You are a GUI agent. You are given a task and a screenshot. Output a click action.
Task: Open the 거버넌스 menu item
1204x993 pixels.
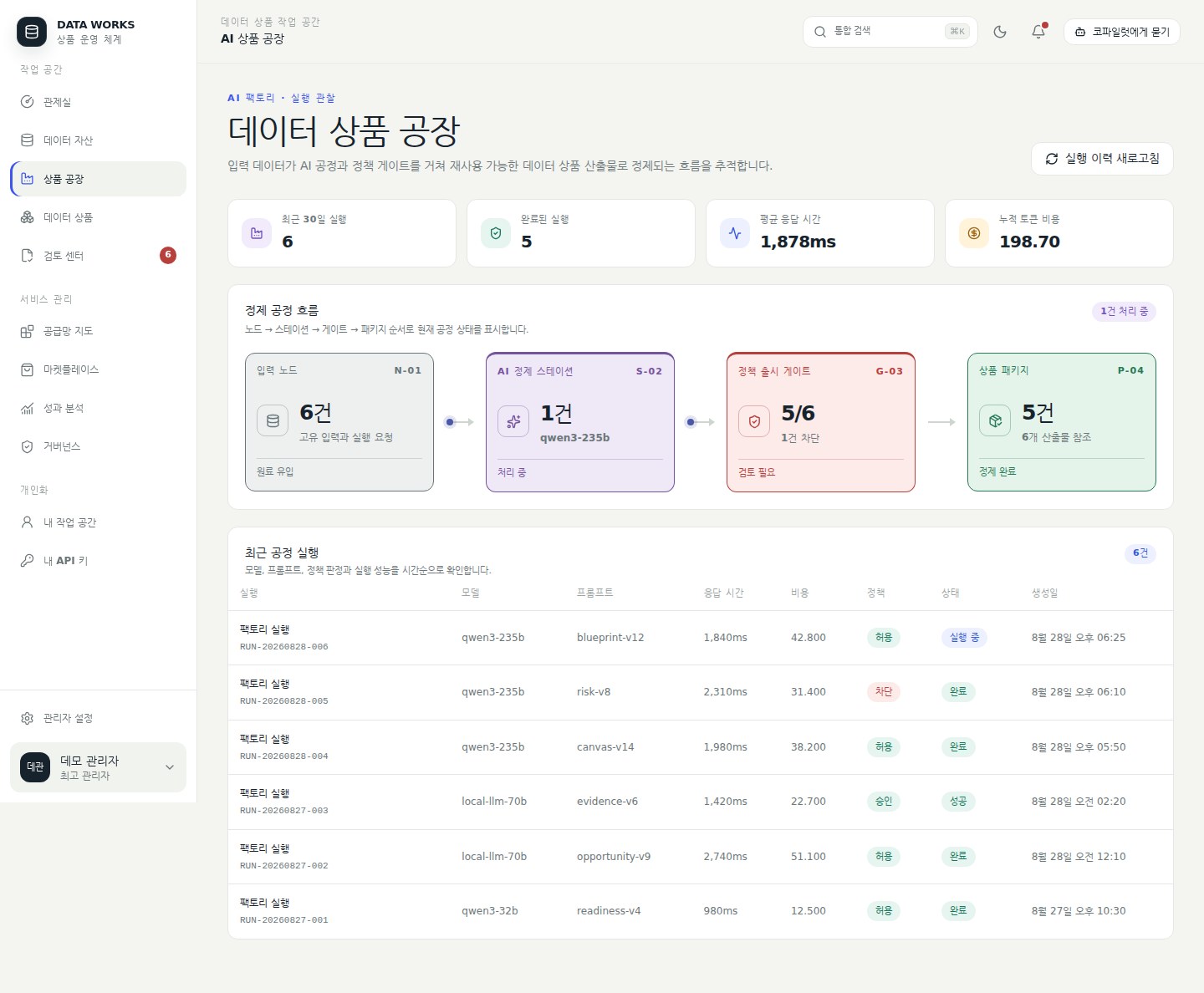(x=98, y=446)
